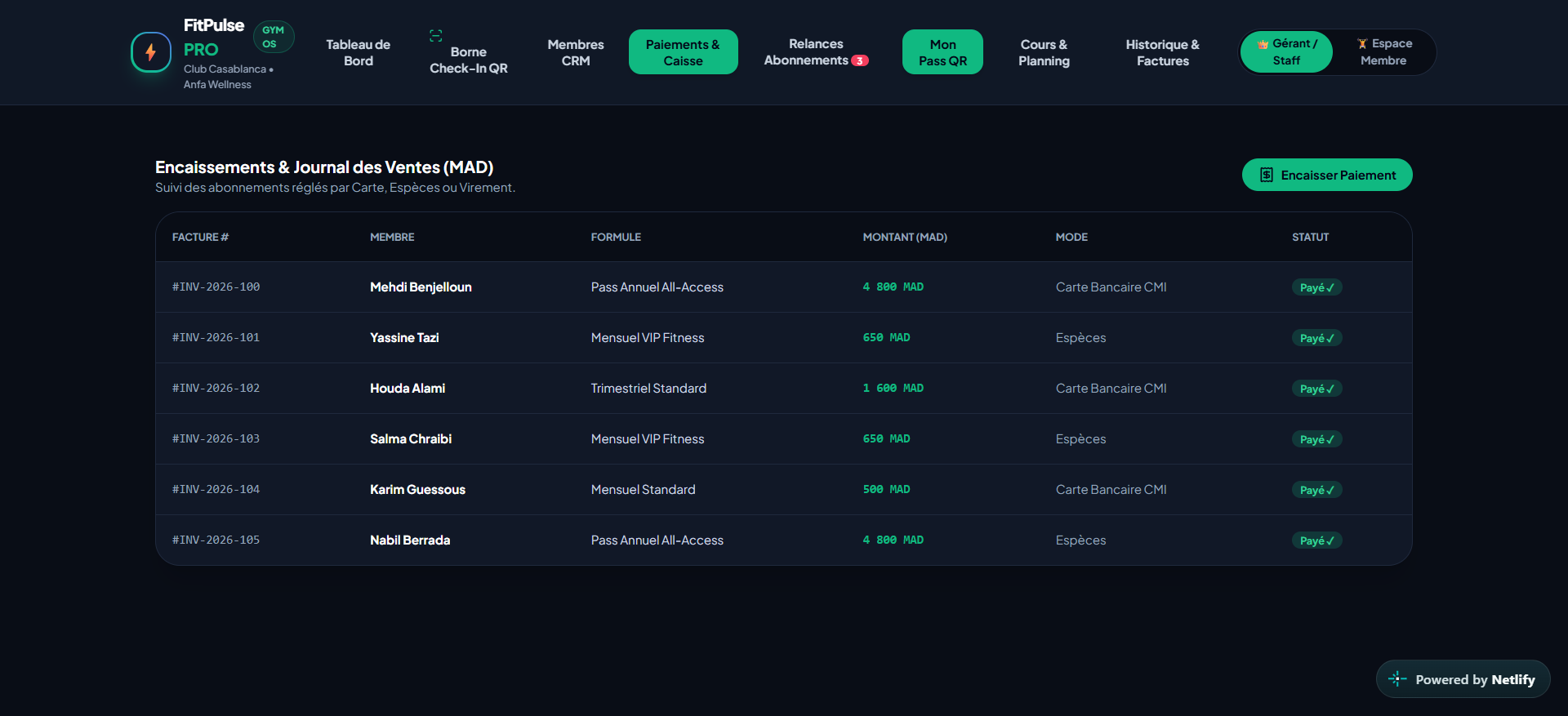Click the Encaissements & Journal des Ventes heading
Image resolution: width=1568 pixels, height=716 pixels.
(x=324, y=167)
